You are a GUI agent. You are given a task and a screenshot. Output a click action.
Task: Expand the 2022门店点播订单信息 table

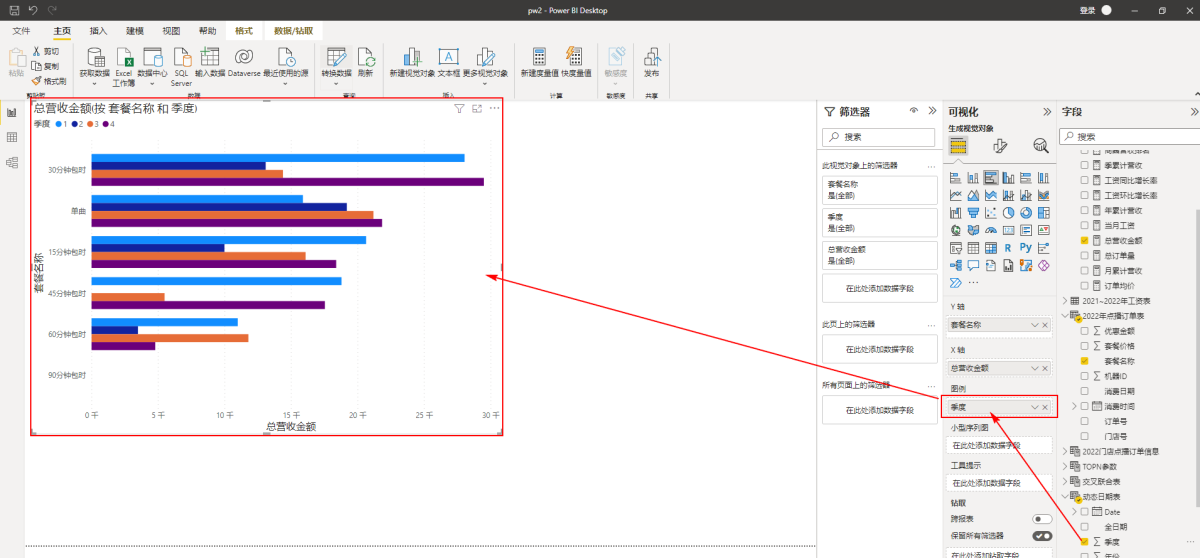click(x=1064, y=451)
